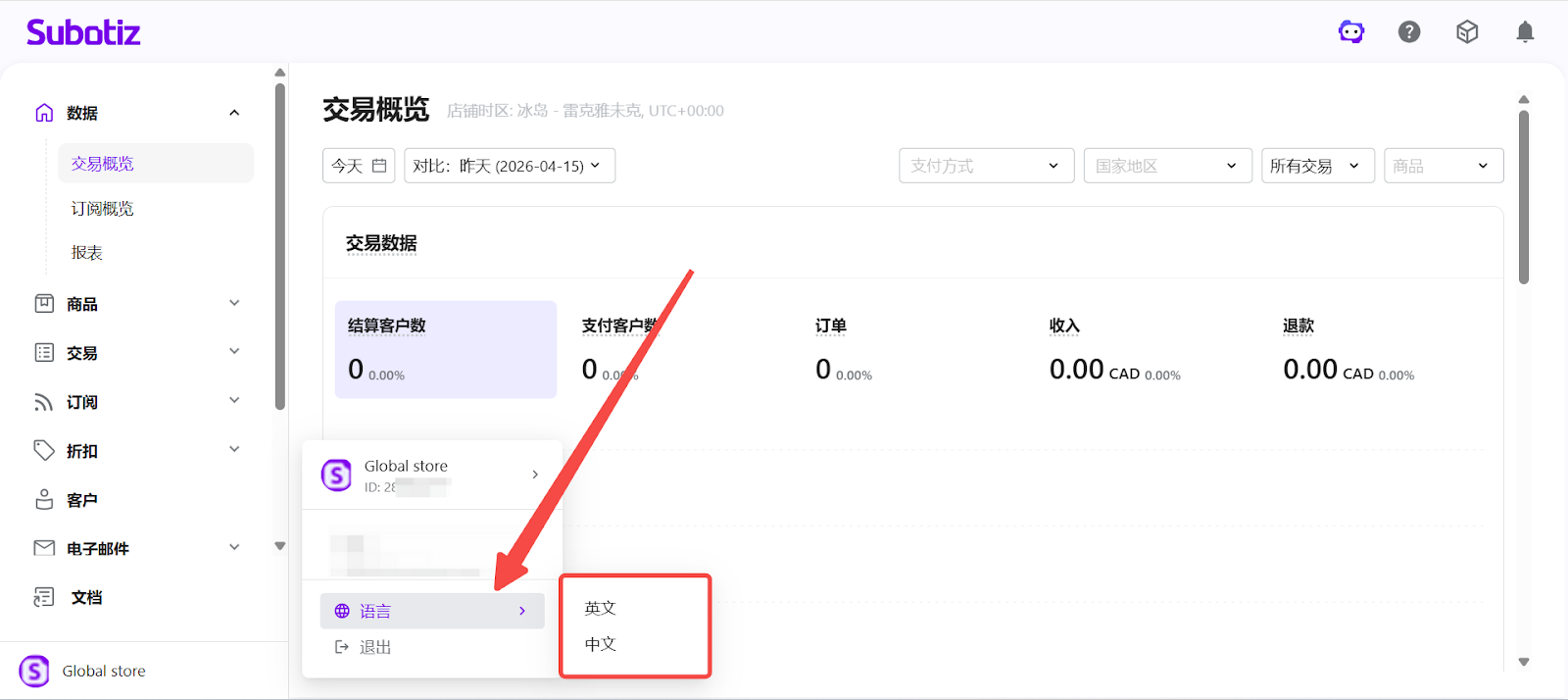Click the main content vertical scrollbar

(1523, 196)
